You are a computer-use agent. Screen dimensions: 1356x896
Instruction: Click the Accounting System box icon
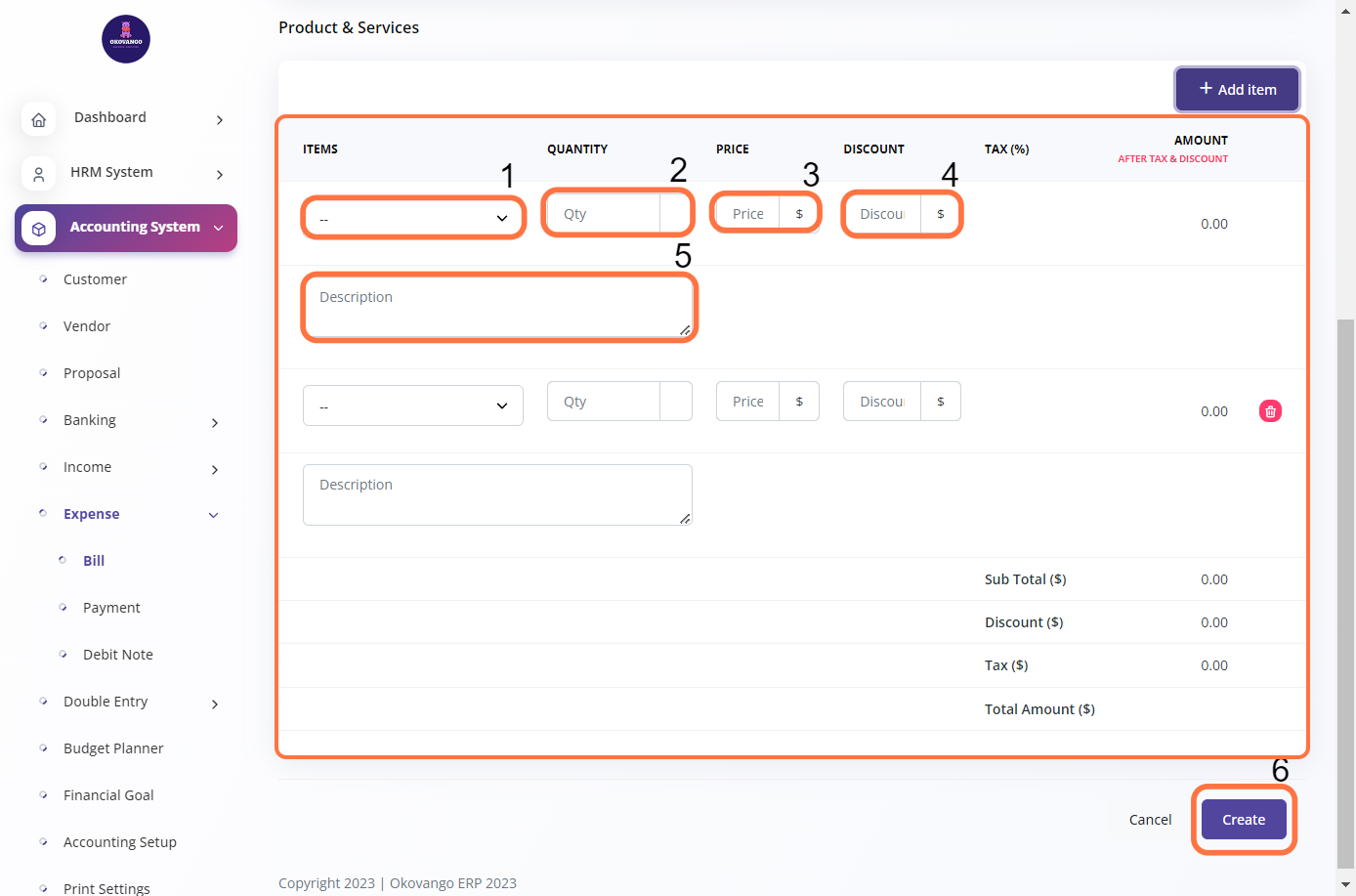pos(38,229)
